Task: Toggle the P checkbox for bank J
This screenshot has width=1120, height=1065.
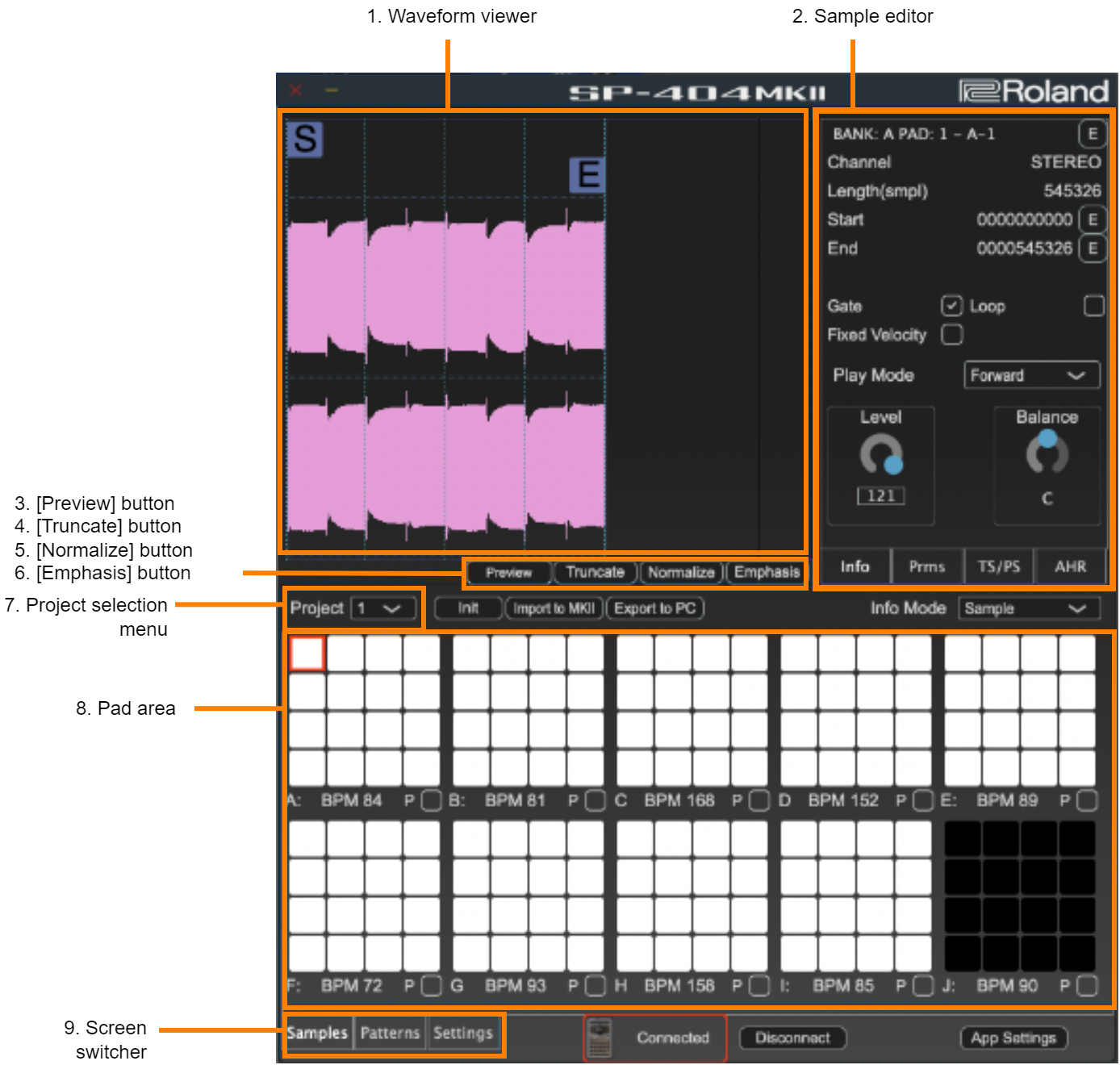Action: pos(1087,986)
